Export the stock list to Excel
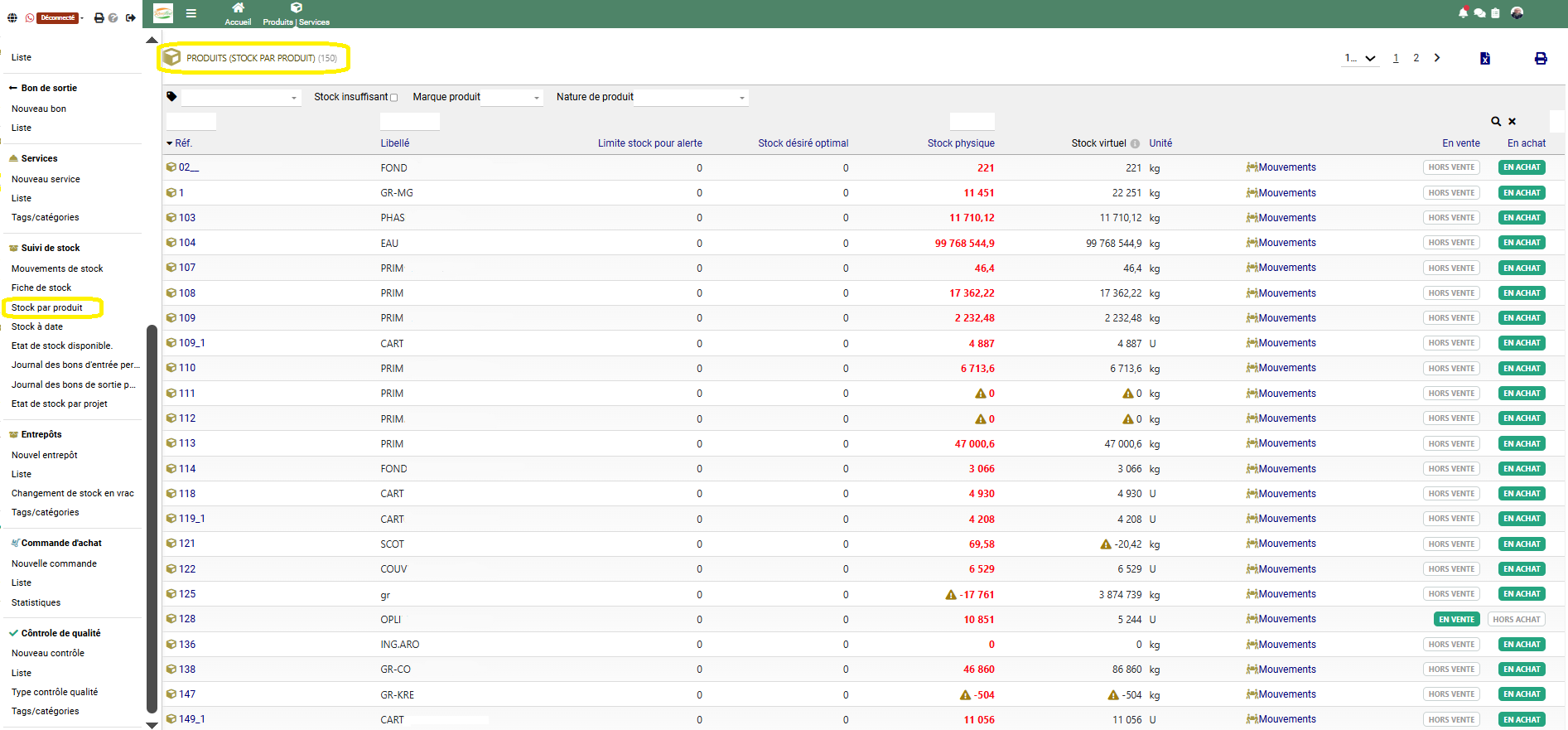1568x730 pixels. [1485, 58]
